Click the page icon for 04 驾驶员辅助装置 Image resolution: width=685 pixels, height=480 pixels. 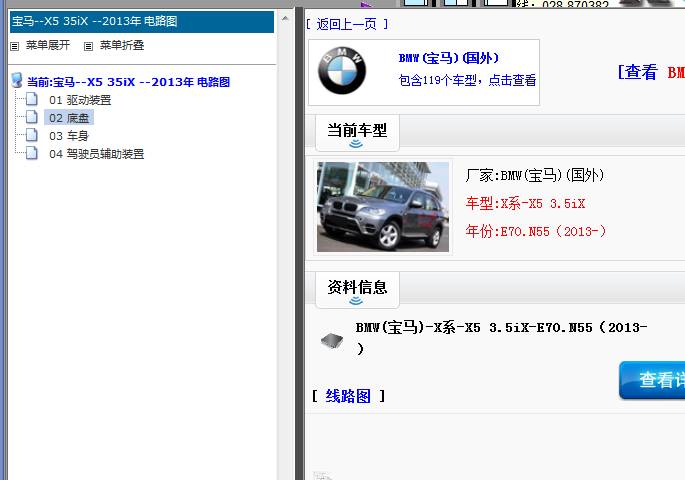pyautogui.click(x=31, y=153)
